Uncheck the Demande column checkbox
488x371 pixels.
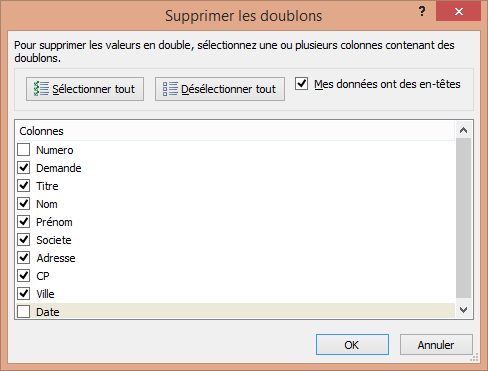(24, 168)
